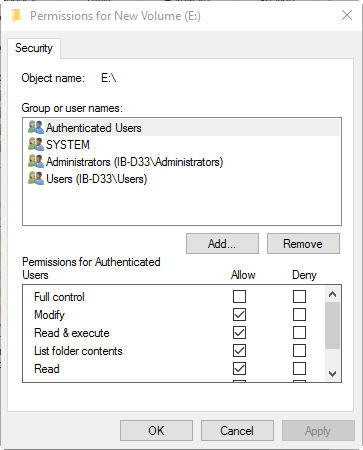The width and height of the screenshot is (363, 450).
Task: Click the permissions list scrollbar thumb
Action: [x=332, y=325]
